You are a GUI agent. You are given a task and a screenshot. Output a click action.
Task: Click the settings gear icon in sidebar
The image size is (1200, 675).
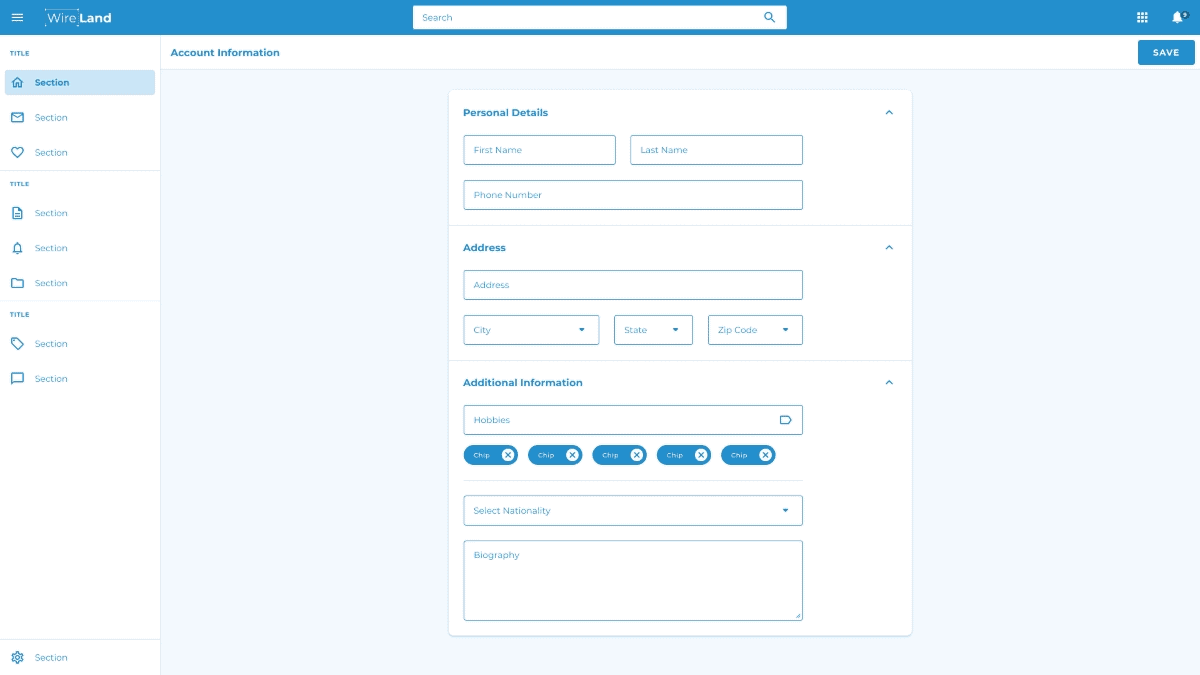click(17, 658)
